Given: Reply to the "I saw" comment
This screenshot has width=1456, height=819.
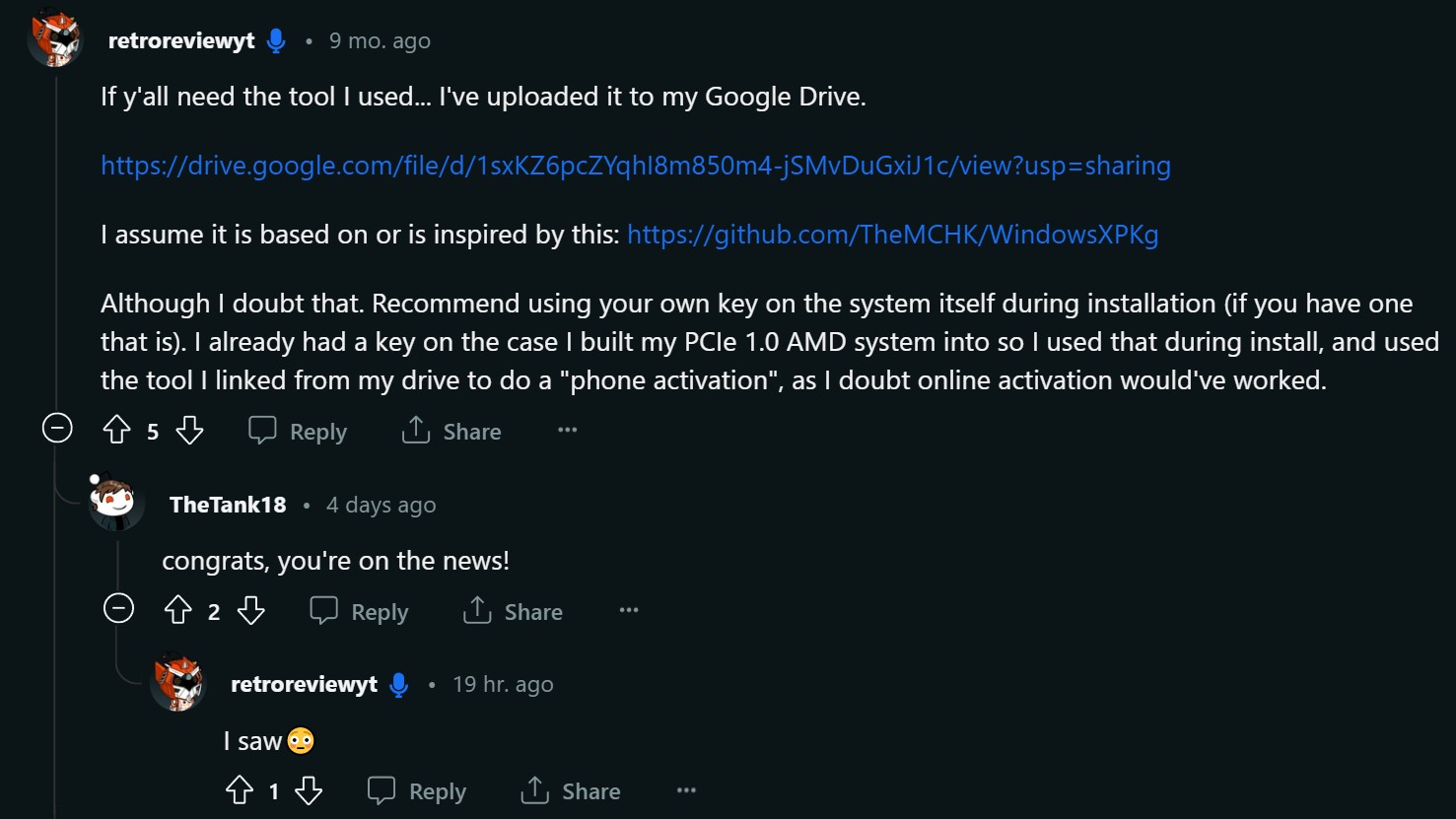Looking at the screenshot, I should pos(416,790).
